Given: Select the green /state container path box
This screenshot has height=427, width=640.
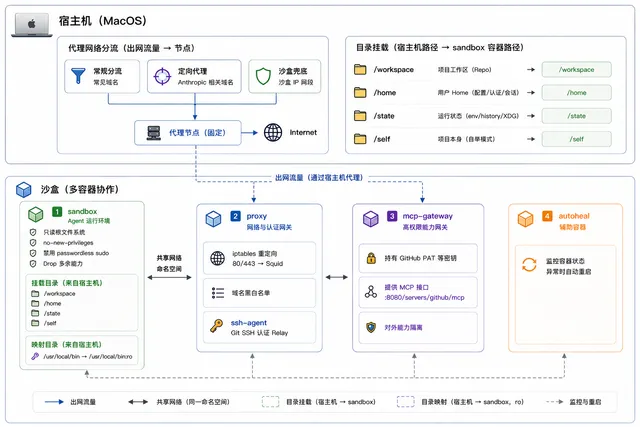Looking at the screenshot, I should (x=576, y=116).
